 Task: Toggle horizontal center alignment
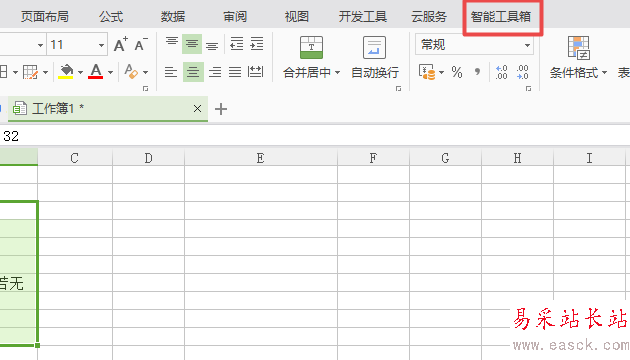coord(193,72)
